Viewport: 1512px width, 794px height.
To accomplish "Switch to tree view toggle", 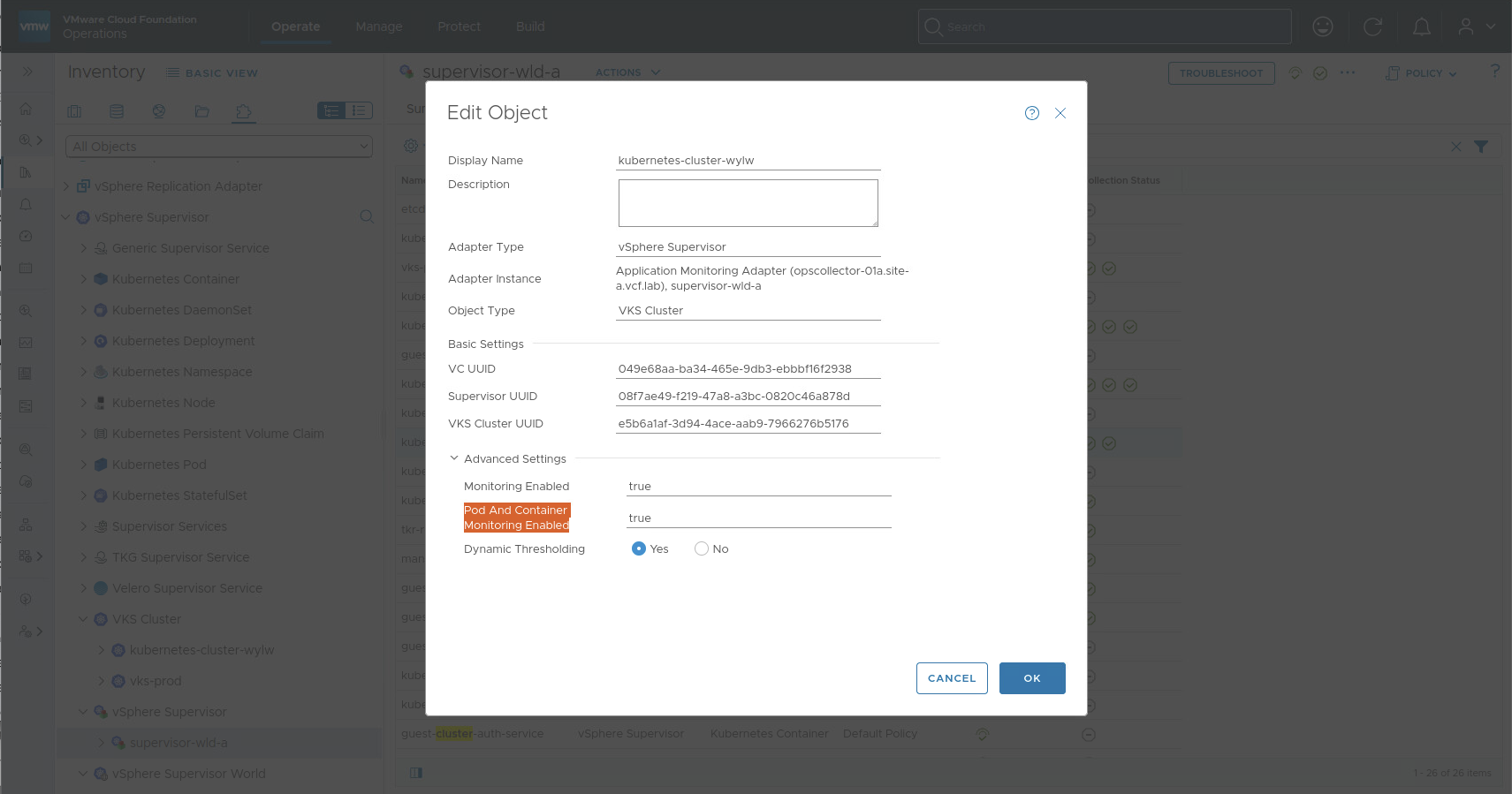I will (x=331, y=110).
